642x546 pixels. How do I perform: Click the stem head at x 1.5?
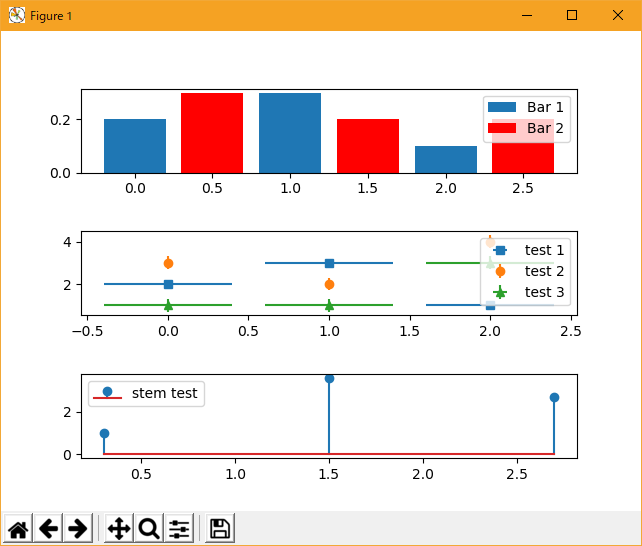tap(329, 379)
